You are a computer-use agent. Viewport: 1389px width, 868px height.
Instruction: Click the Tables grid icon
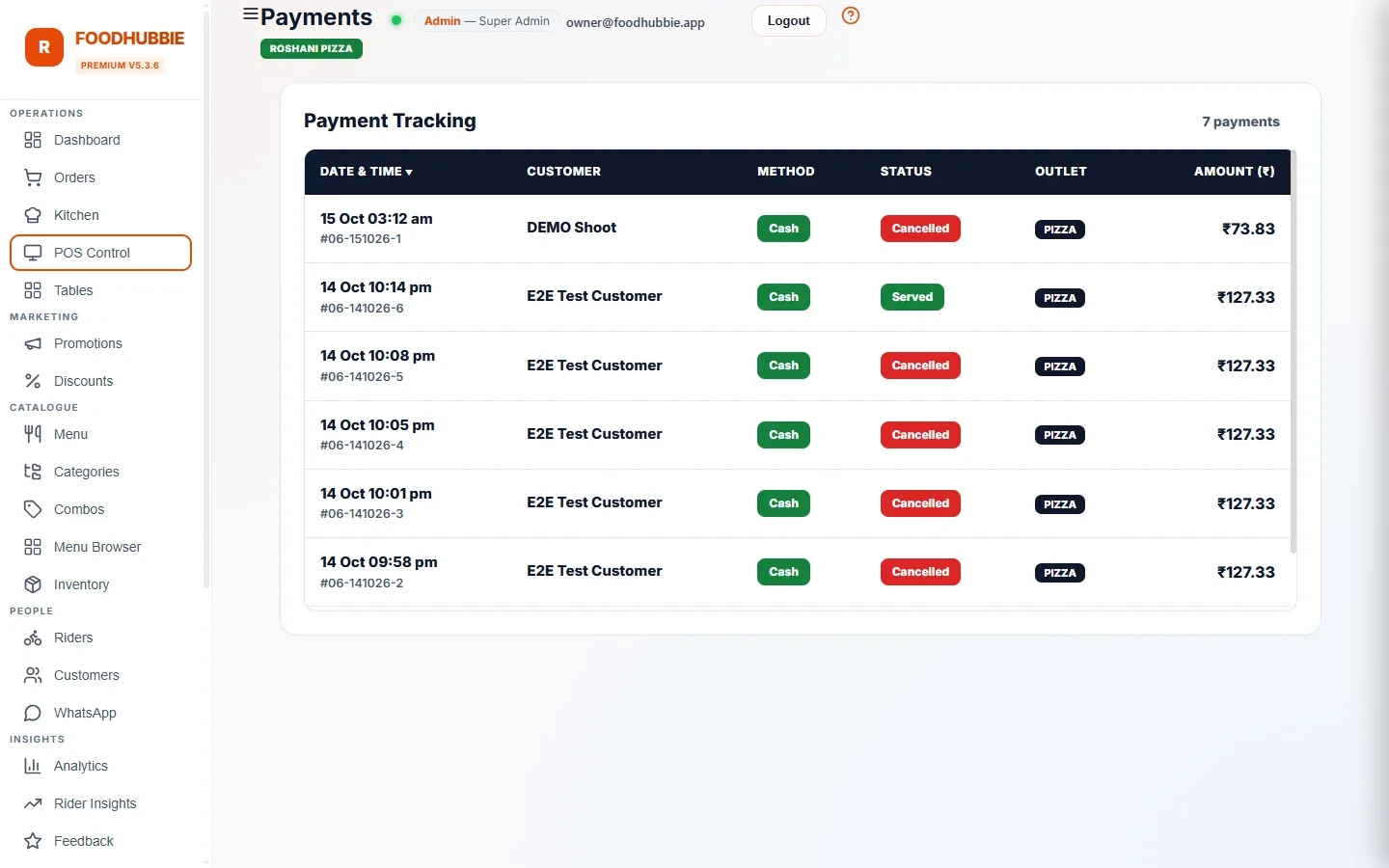click(33, 290)
